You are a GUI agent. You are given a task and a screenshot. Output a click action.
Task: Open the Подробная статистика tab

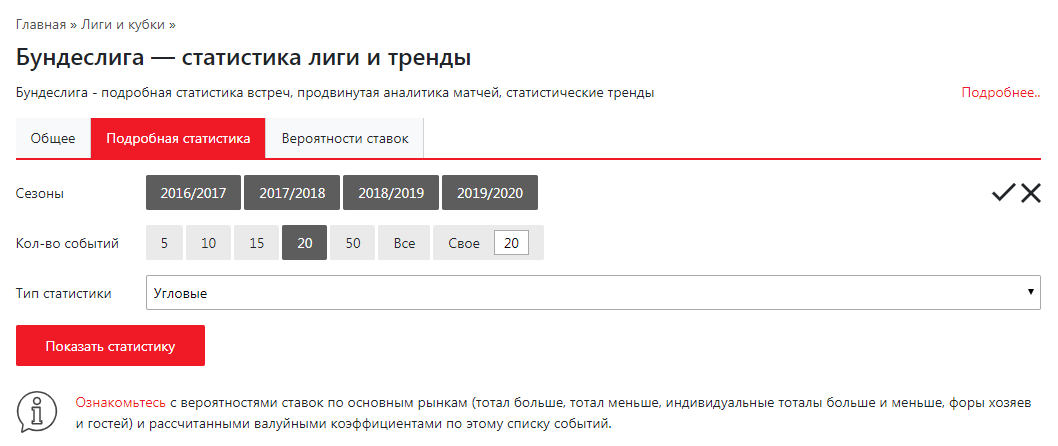[178, 139]
